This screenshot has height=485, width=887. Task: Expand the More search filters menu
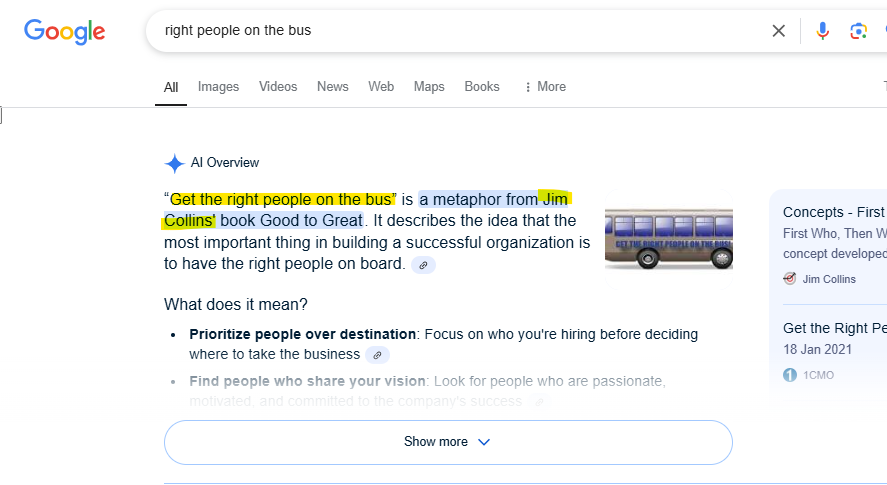[544, 87]
